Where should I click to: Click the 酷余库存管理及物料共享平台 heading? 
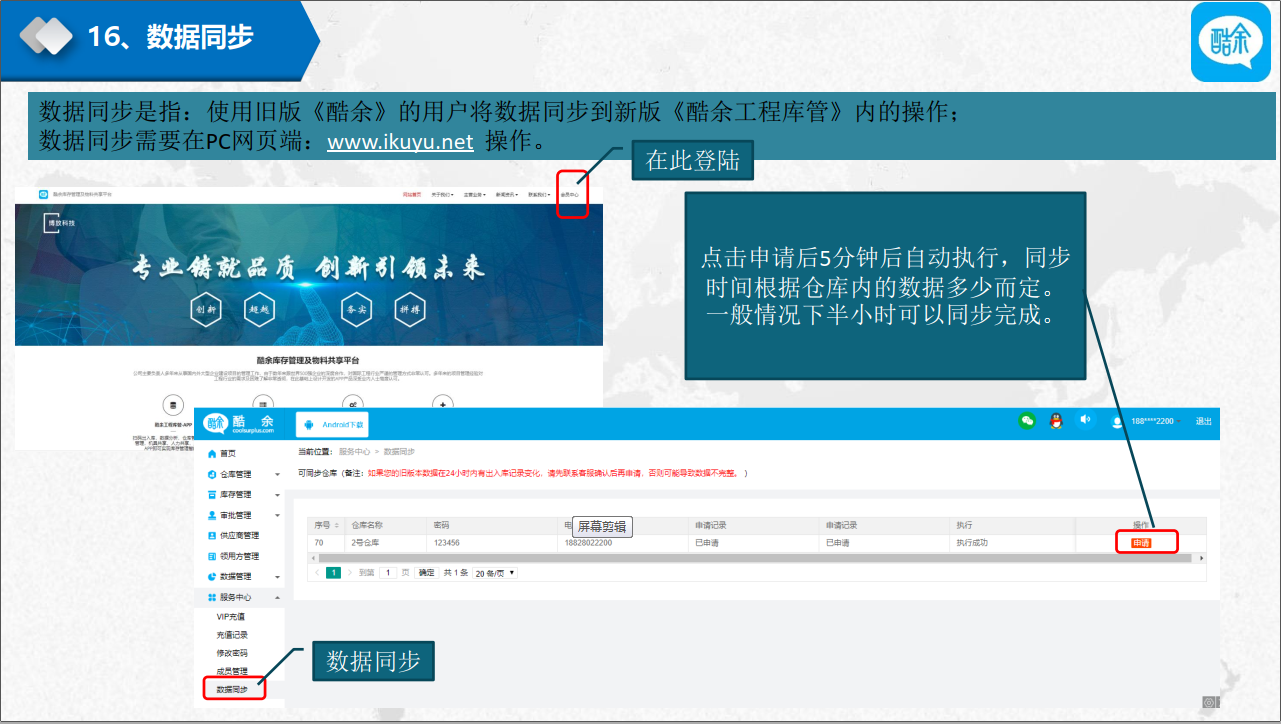[x=308, y=360]
